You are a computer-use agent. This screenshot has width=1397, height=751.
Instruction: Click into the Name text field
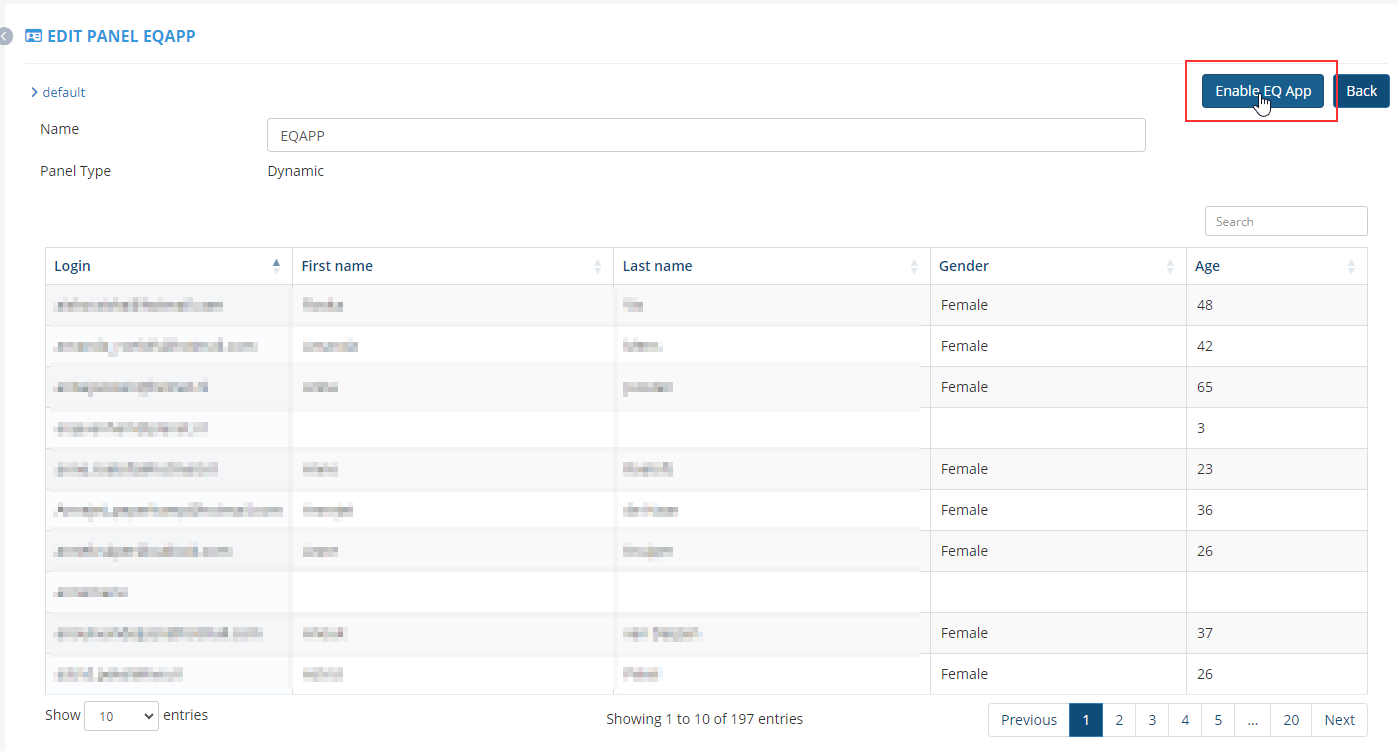click(705, 135)
